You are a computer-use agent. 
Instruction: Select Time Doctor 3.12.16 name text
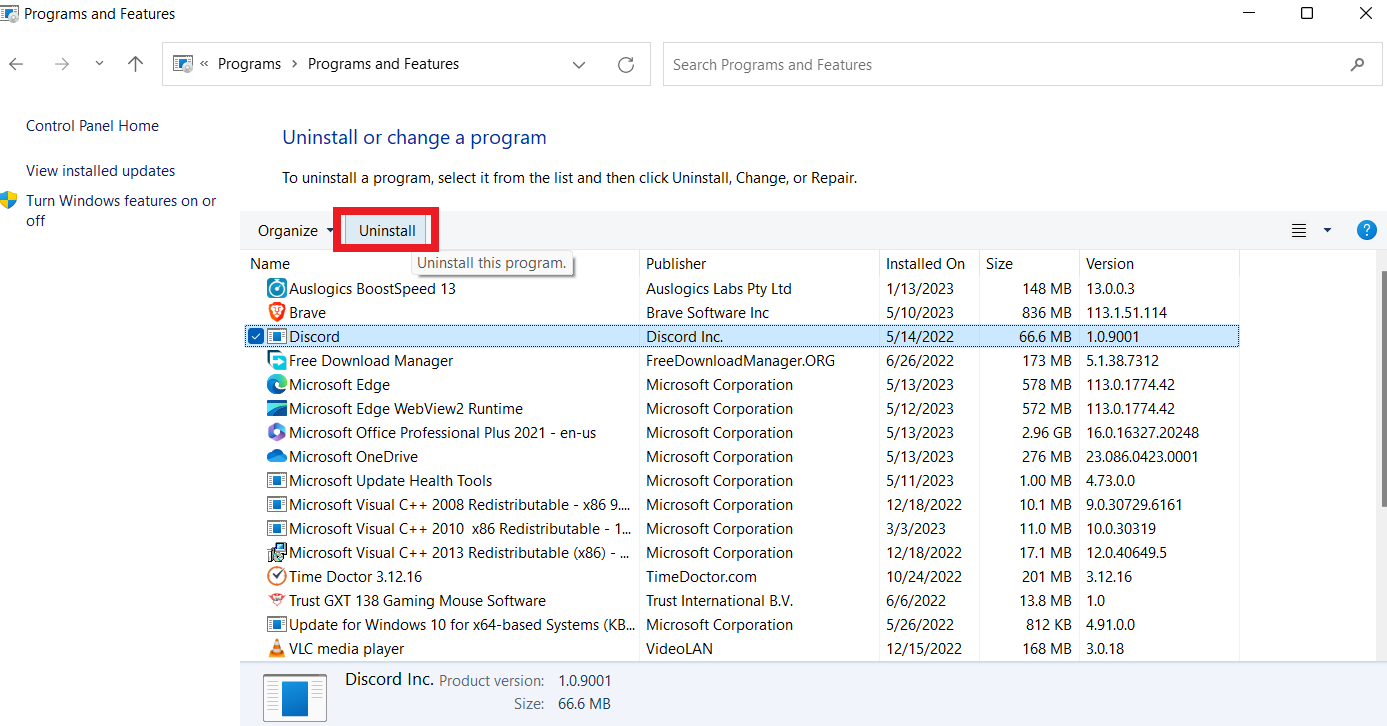[x=356, y=576]
